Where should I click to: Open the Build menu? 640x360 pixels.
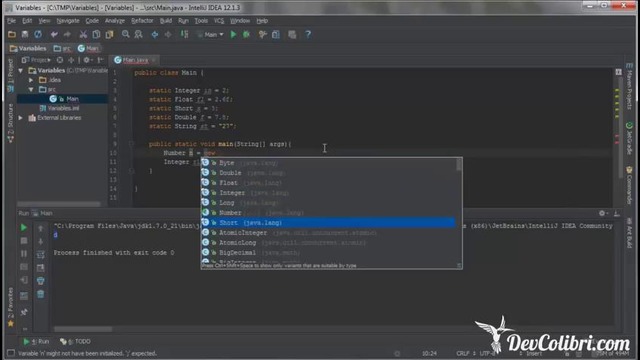click(x=166, y=21)
